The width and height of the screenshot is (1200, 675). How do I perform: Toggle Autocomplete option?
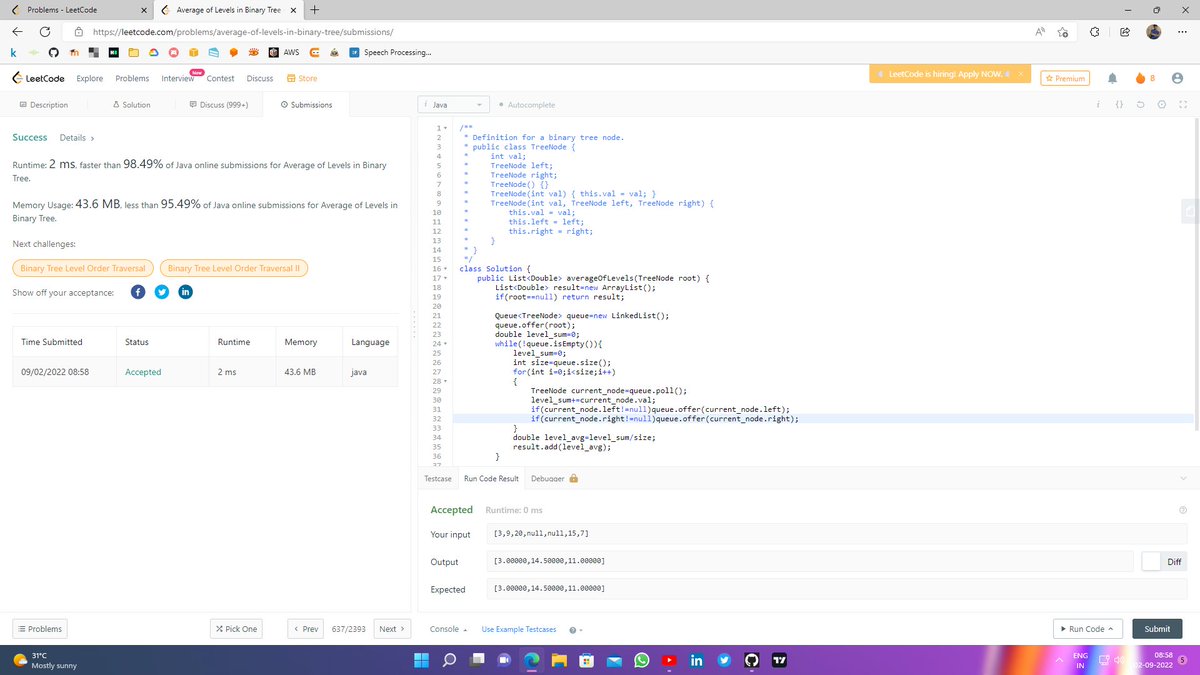(x=525, y=104)
